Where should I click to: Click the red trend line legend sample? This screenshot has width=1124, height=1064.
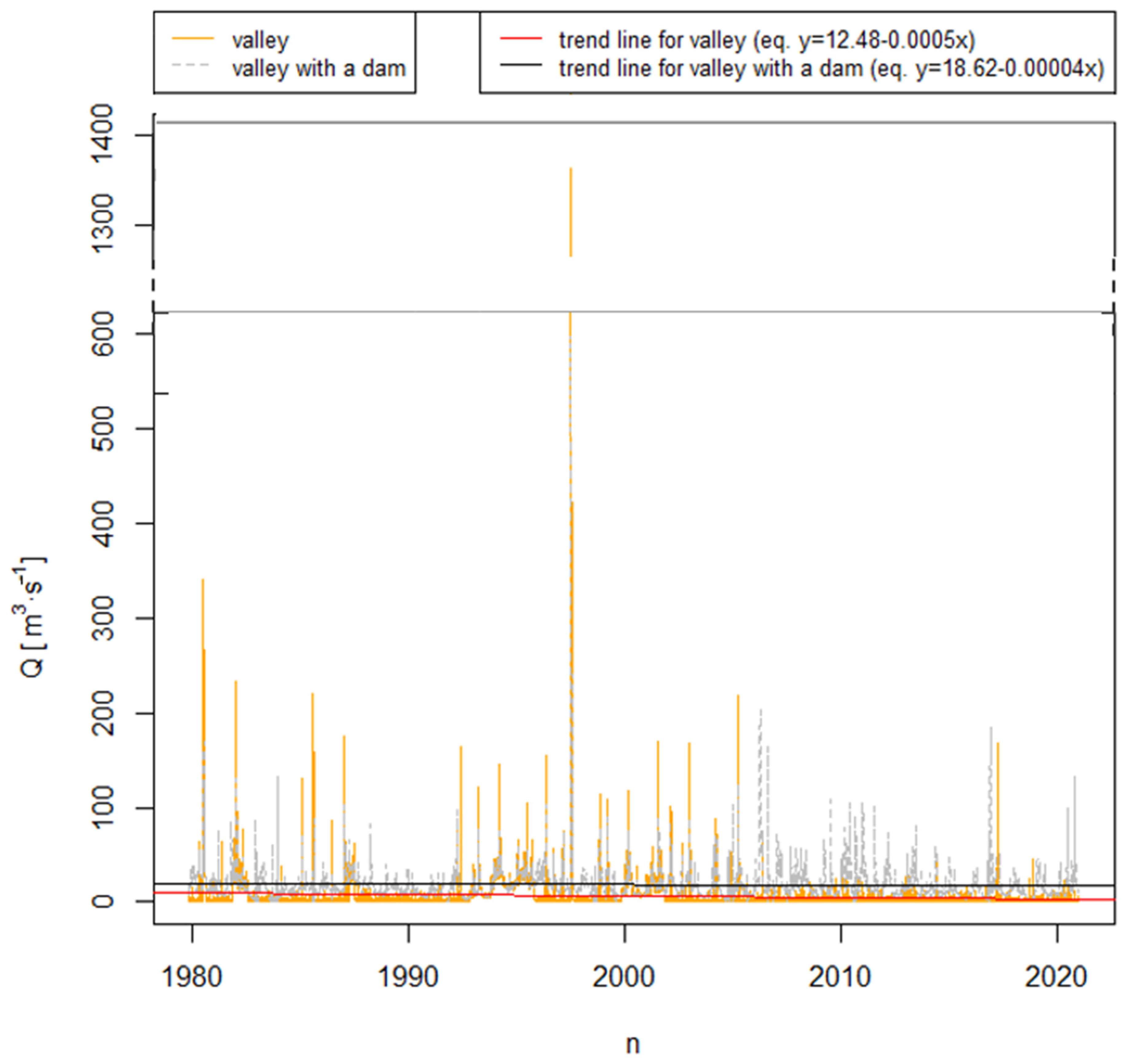point(521,38)
